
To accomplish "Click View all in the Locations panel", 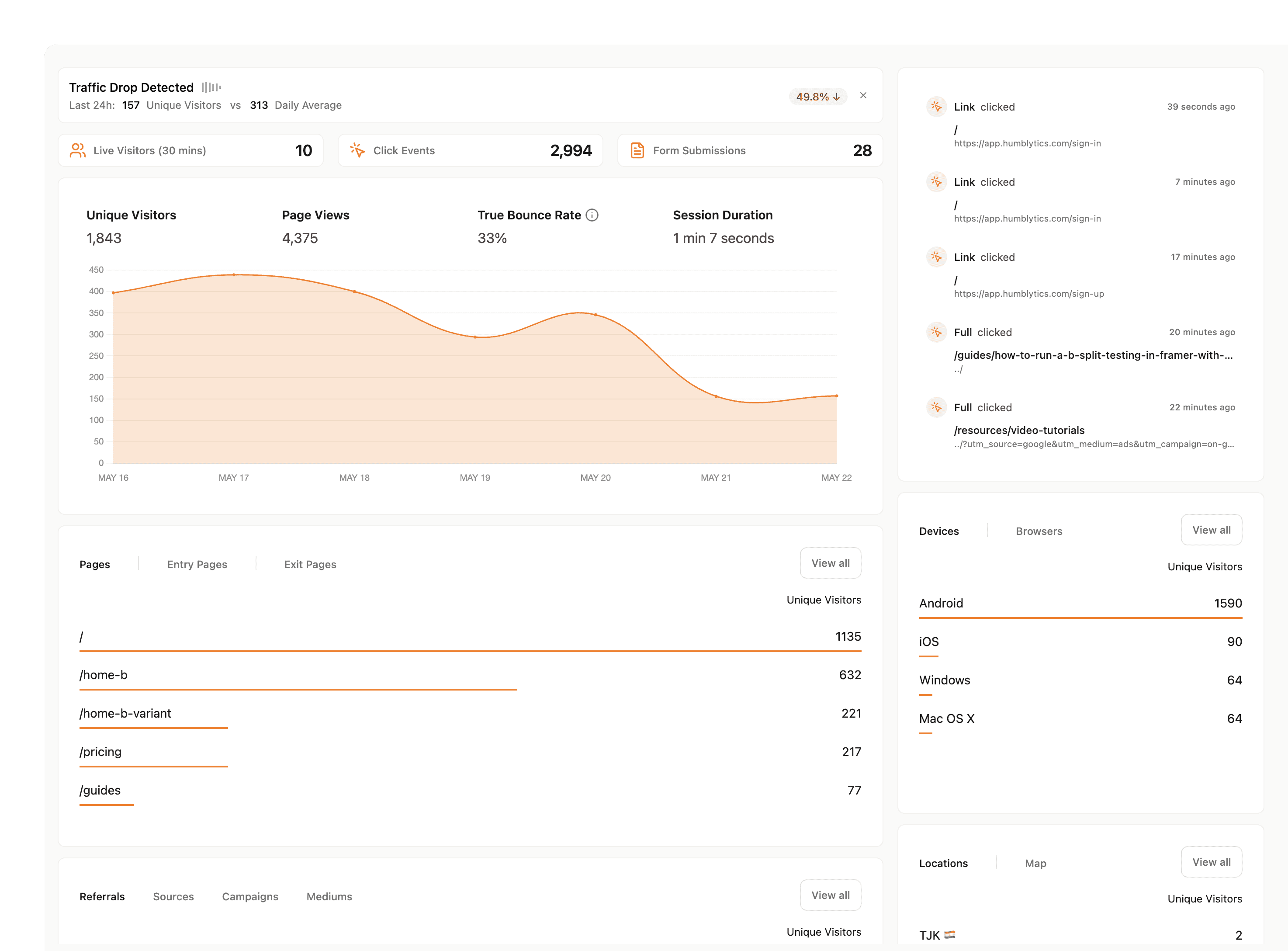I will (1212, 862).
